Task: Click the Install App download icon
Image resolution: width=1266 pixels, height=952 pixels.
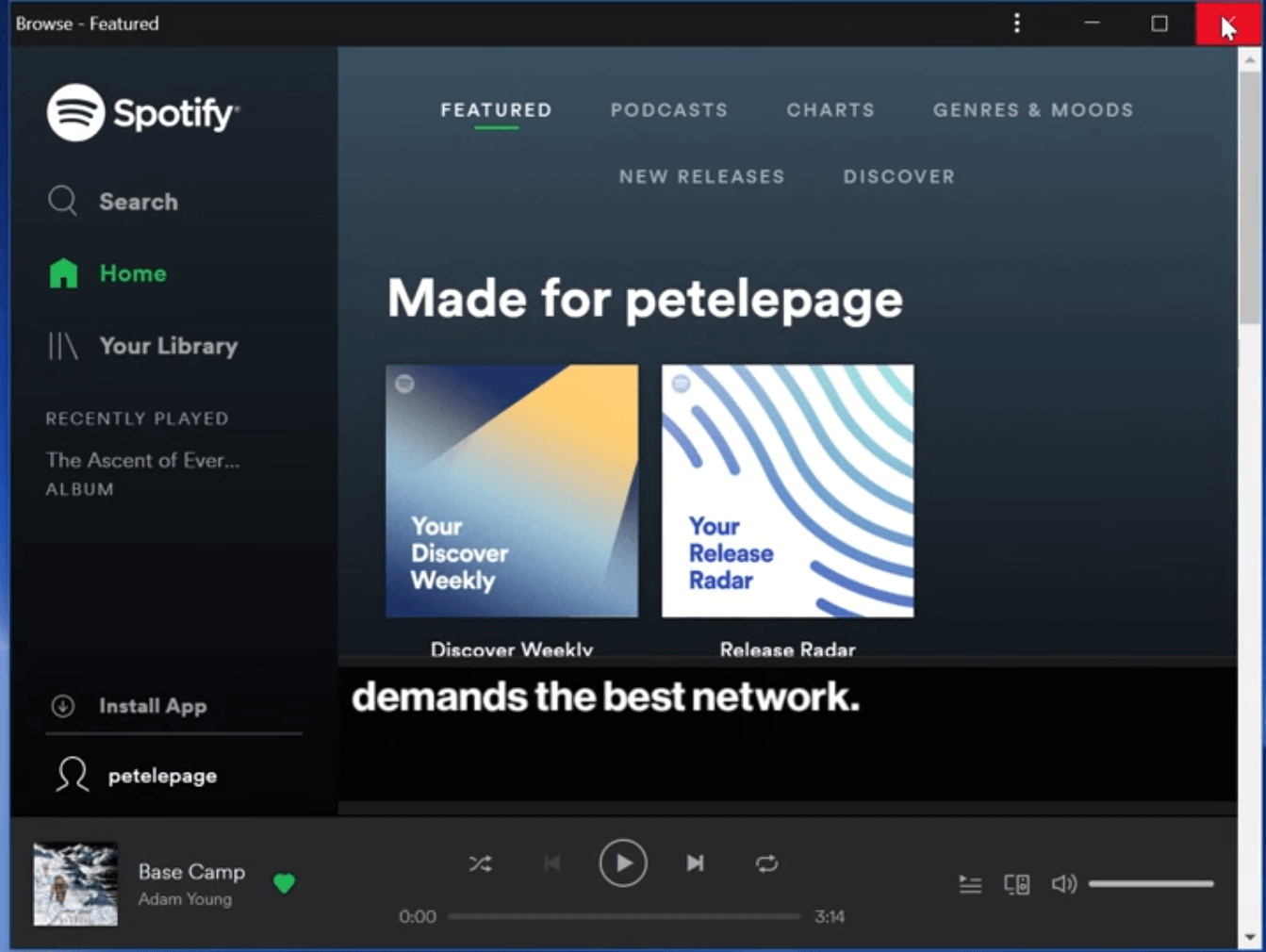Action: (x=63, y=706)
